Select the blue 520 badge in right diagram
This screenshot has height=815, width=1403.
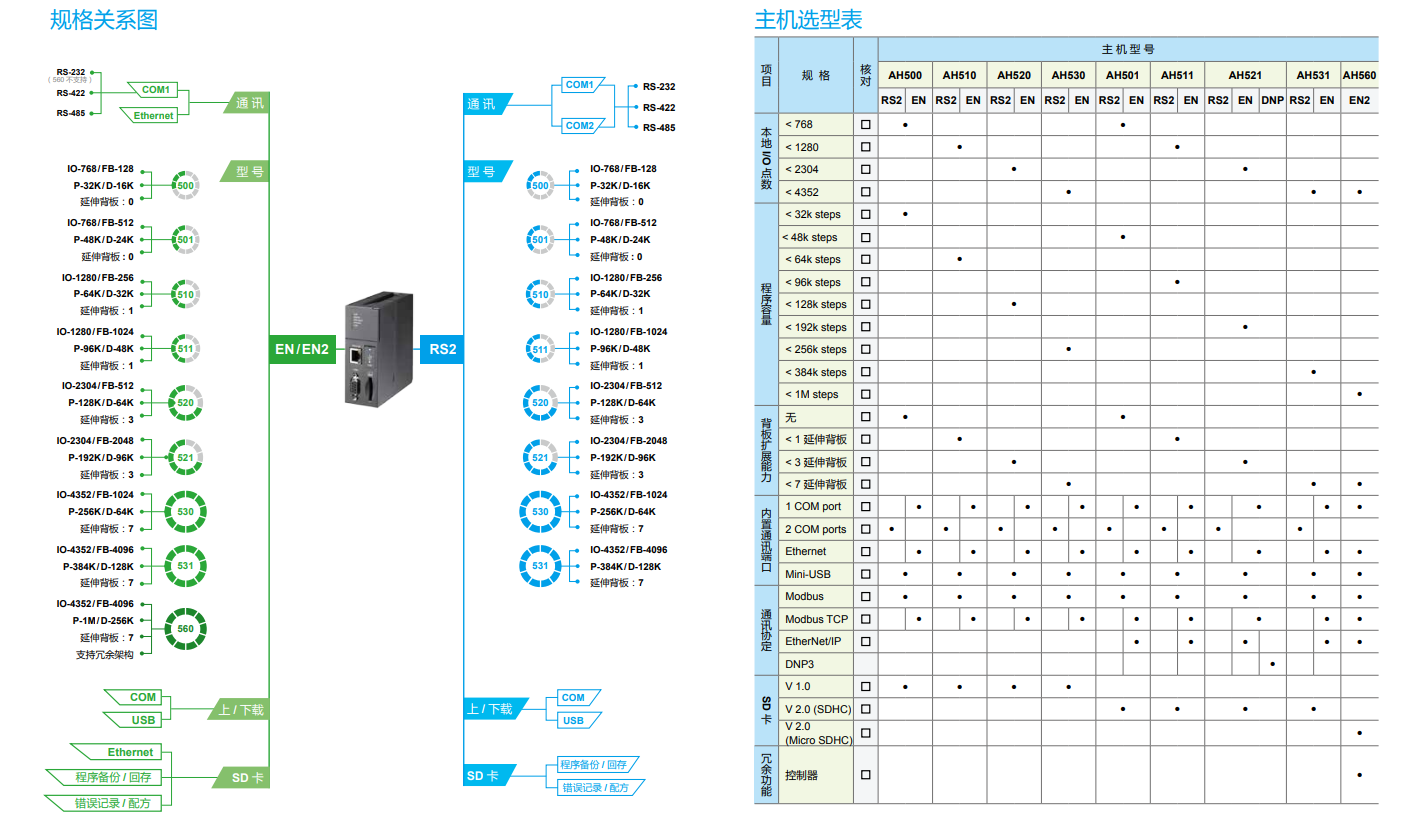tap(540, 402)
